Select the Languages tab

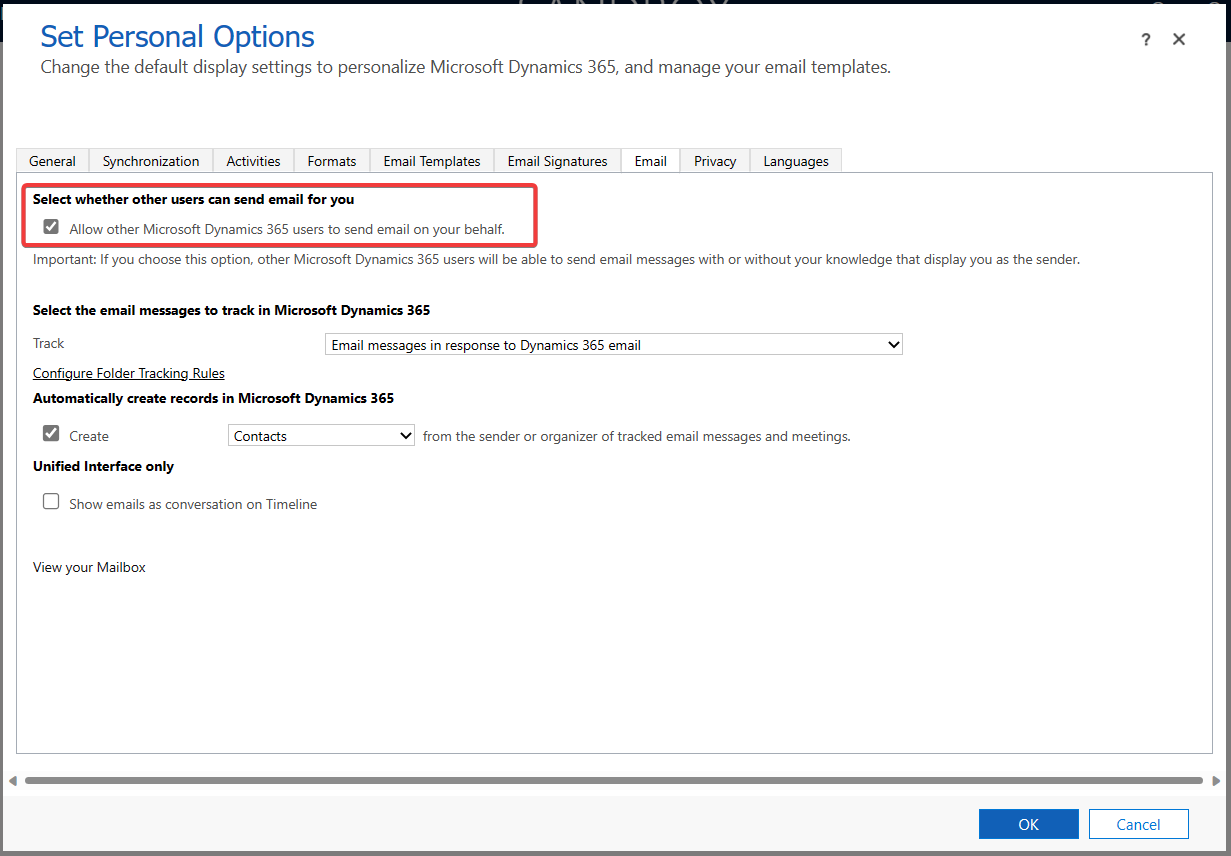(796, 161)
